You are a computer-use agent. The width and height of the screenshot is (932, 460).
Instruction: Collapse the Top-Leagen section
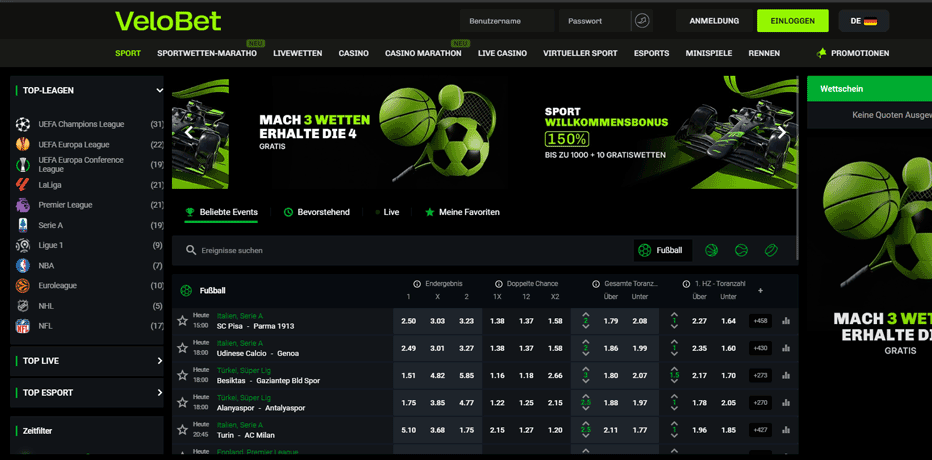point(159,91)
